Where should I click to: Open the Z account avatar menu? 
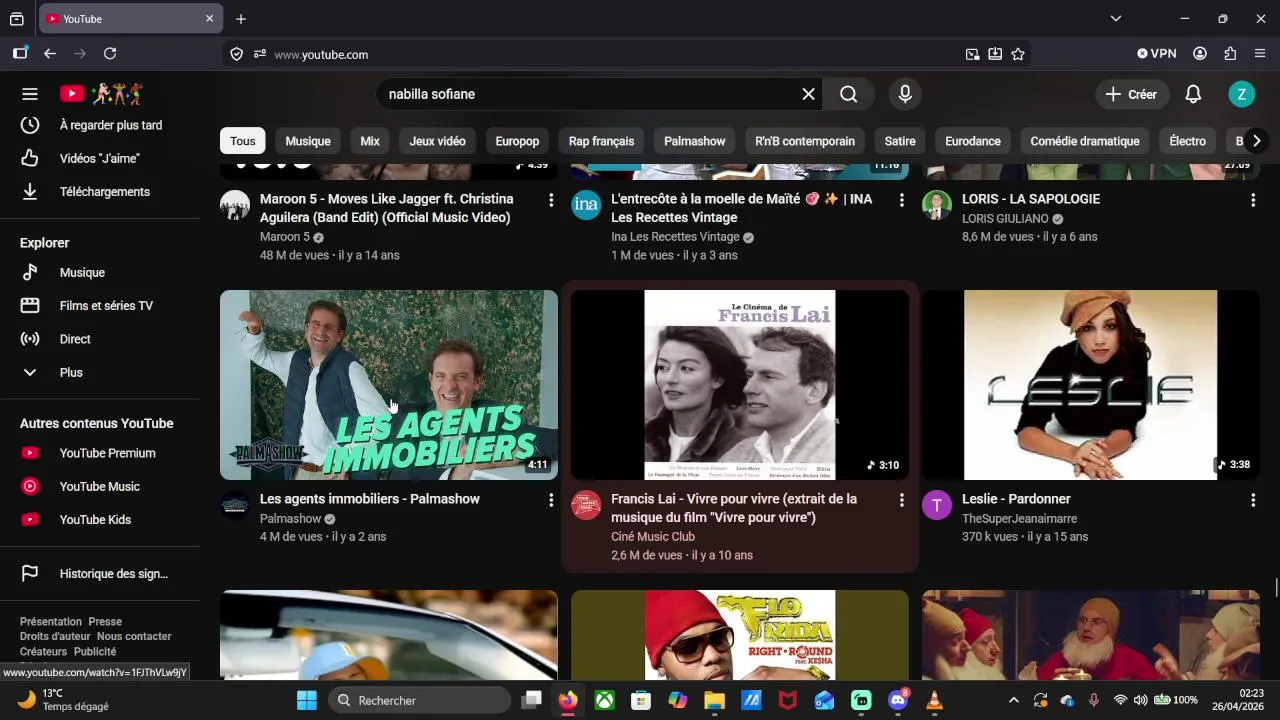(x=1241, y=94)
